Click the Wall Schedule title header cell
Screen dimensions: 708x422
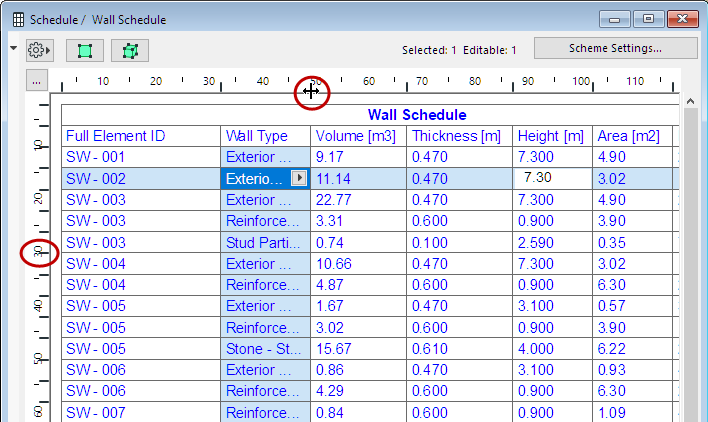pos(416,115)
